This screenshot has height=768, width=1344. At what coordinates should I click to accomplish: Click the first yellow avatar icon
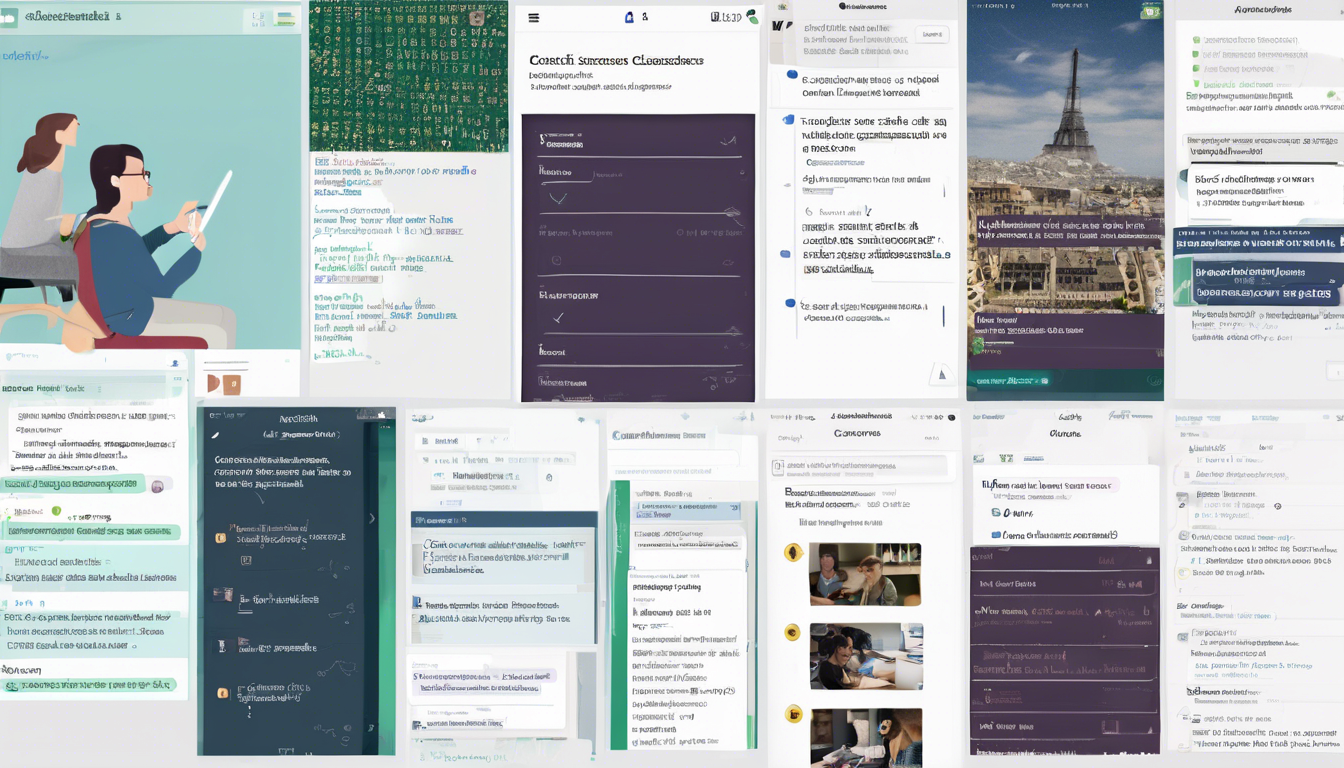[793, 552]
